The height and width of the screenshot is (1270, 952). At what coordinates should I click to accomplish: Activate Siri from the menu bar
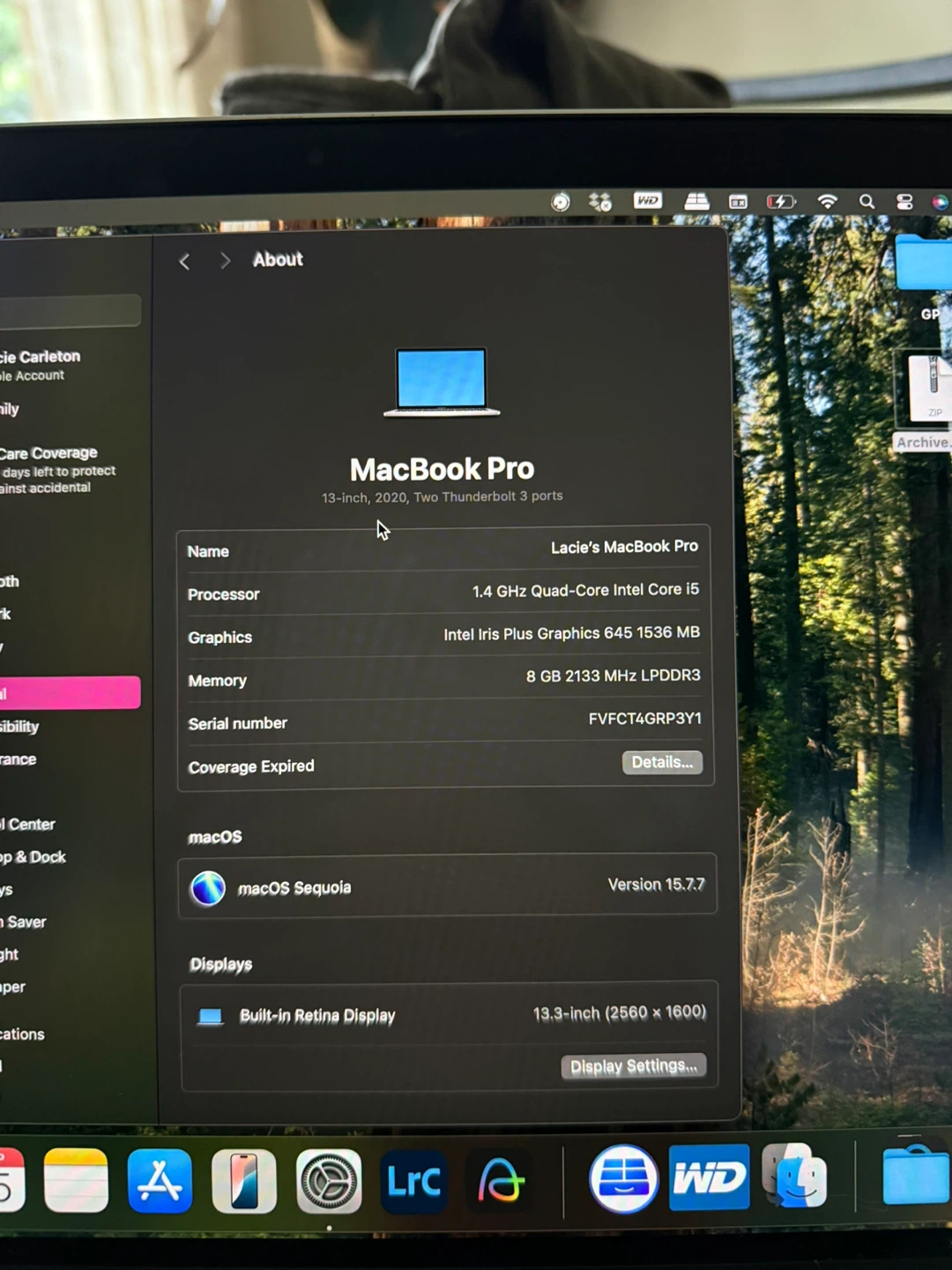(941, 202)
